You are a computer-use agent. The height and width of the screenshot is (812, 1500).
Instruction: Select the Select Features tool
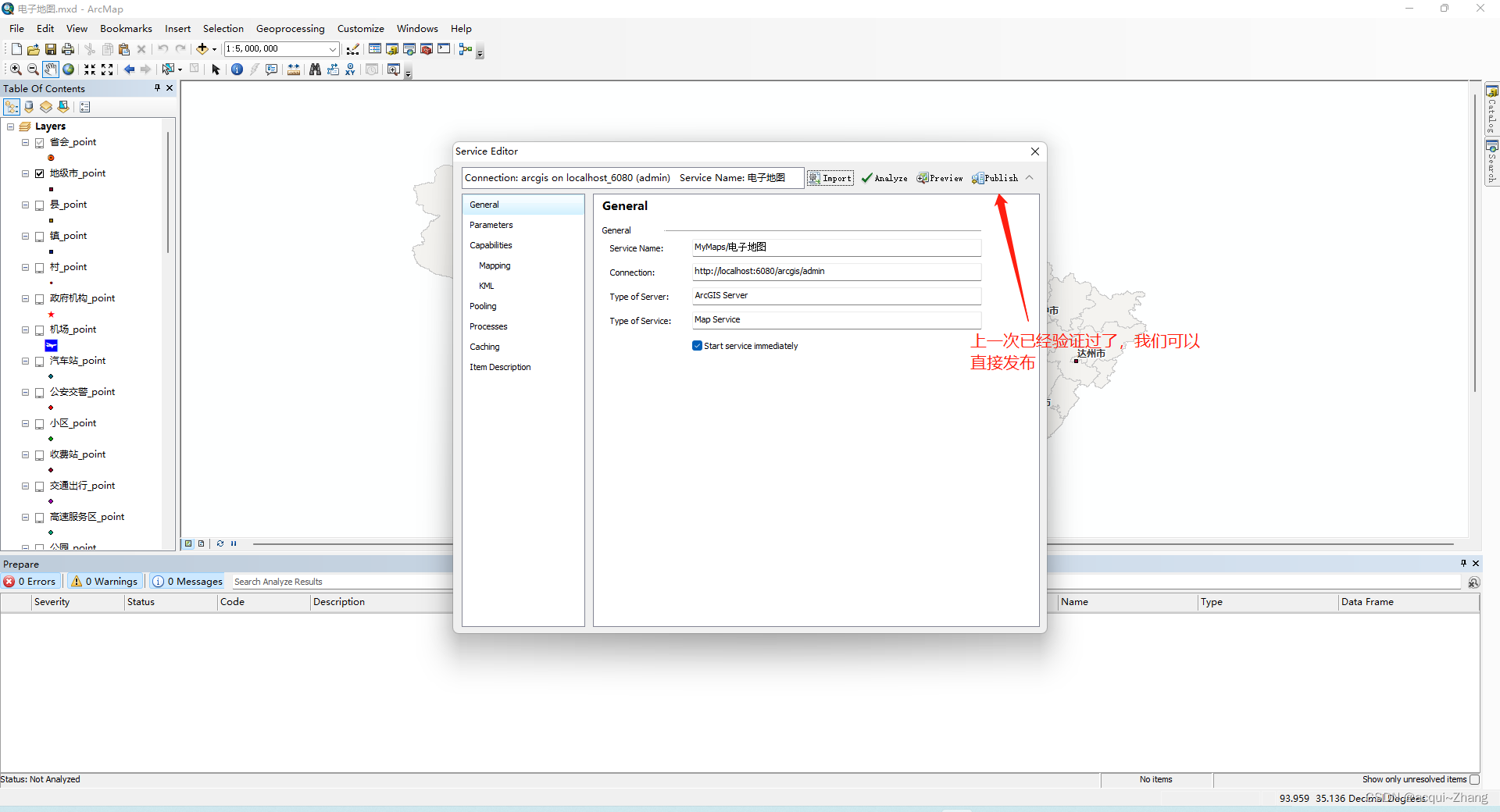pyautogui.click(x=167, y=69)
